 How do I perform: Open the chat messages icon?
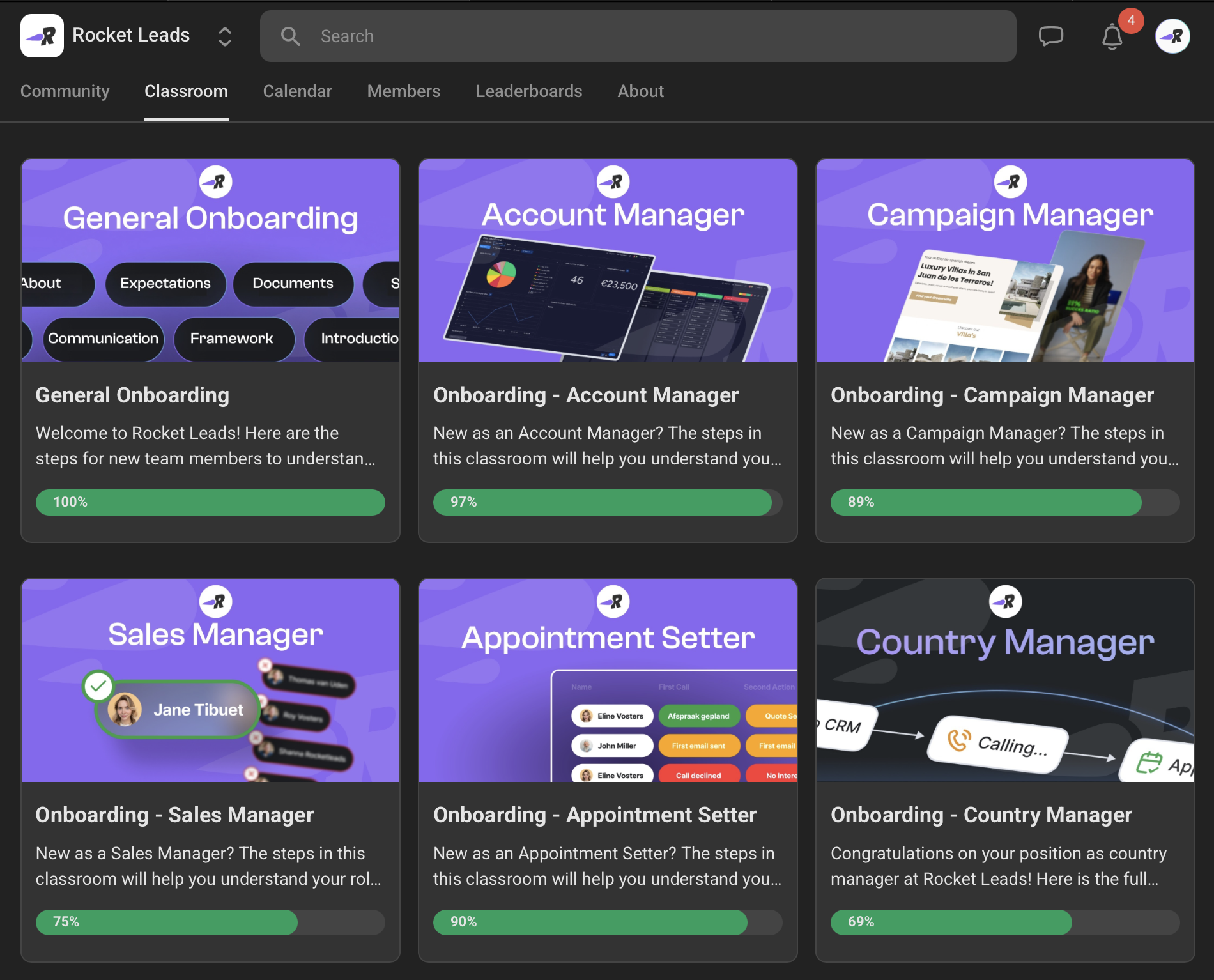click(1051, 36)
